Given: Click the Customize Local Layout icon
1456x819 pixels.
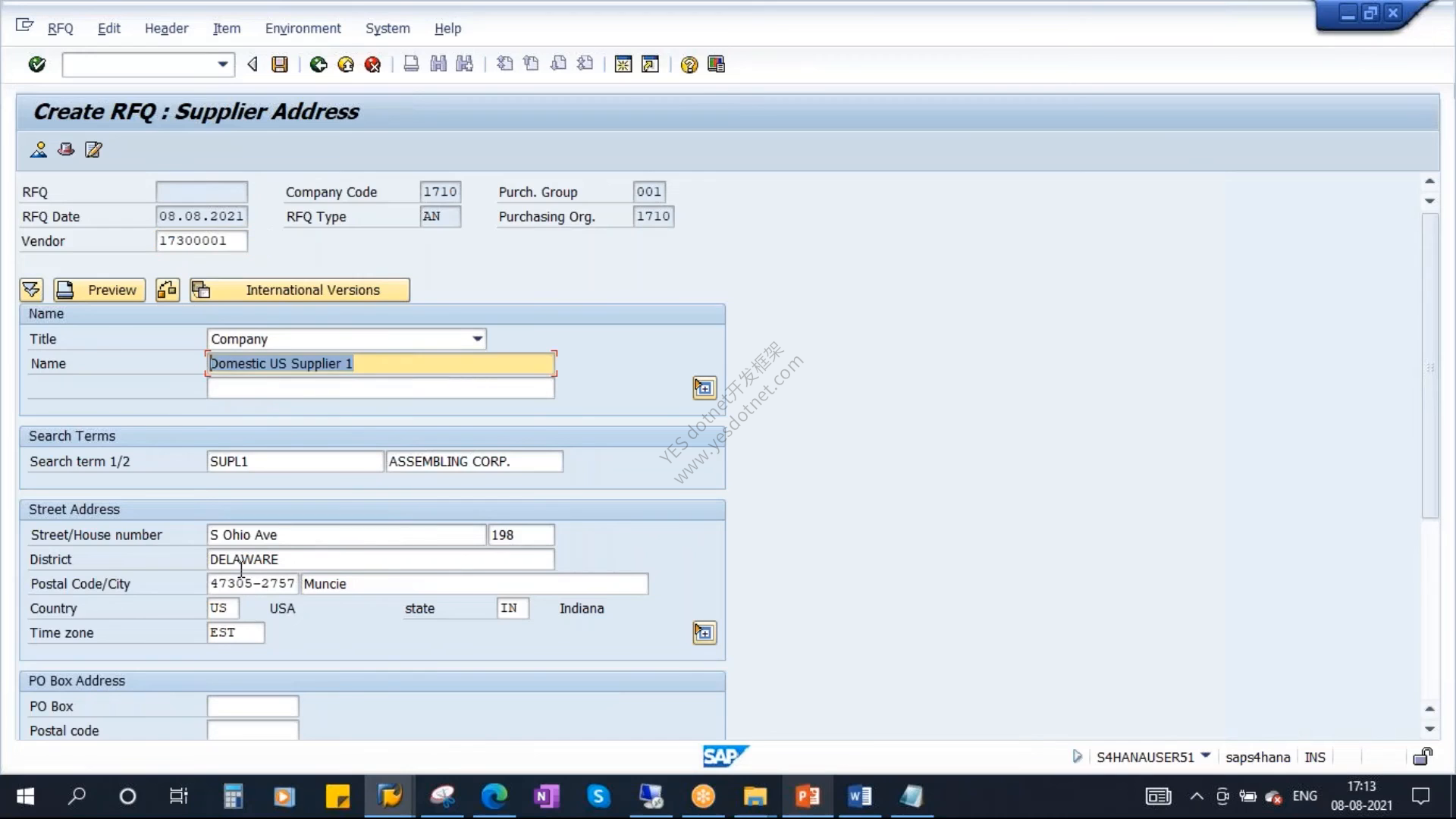Looking at the screenshot, I should click(716, 64).
